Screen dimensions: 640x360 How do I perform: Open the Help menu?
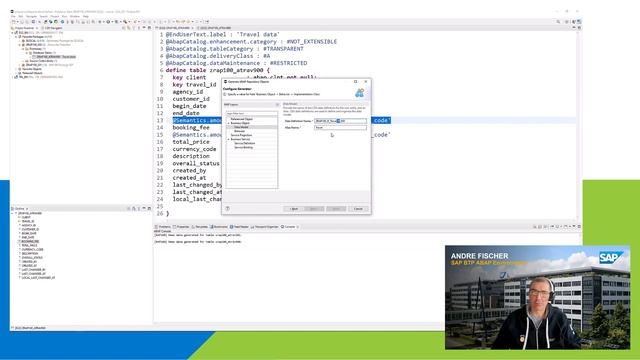(86, 16)
